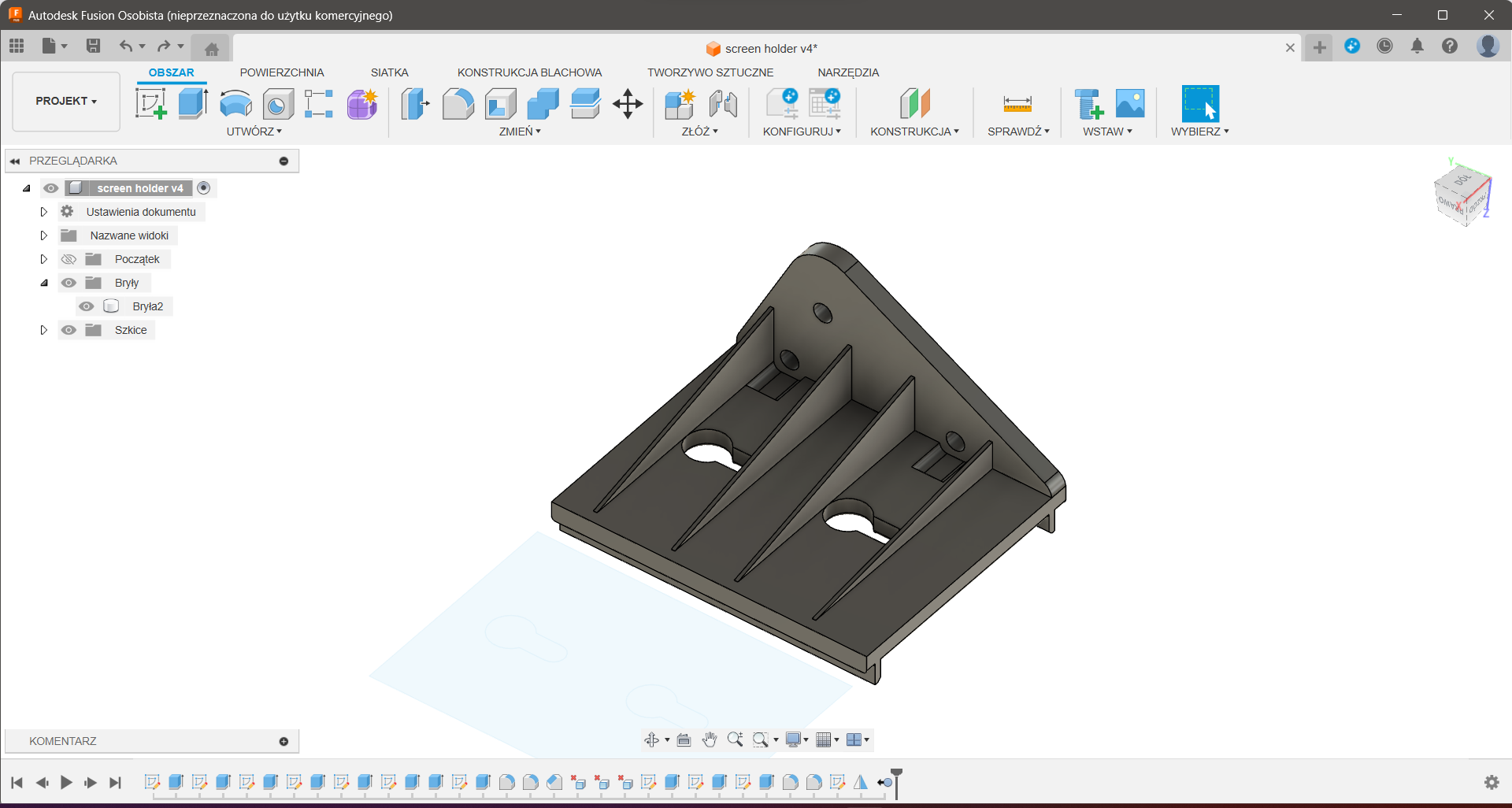Image resolution: width=1512 pixels, height=808 pixels.
Task: Expand the UTWÓRZ dropdown
Action: click(x=254, y=132)
